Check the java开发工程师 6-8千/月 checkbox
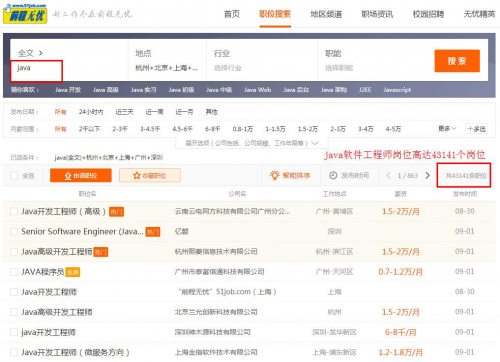Image resolution: width=500 pixels, height=362 pixels. [x=14, y=332]
